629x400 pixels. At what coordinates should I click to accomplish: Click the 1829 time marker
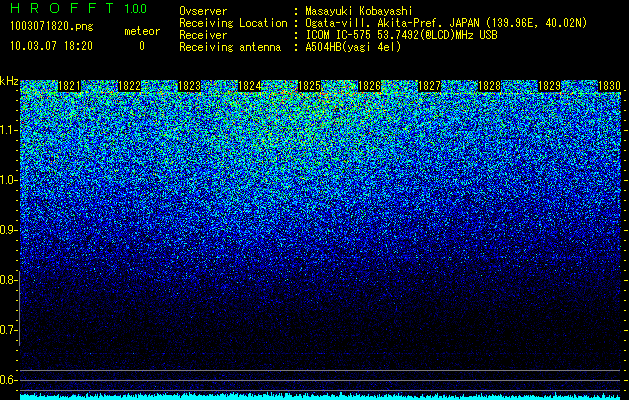(x=549, y=86)
